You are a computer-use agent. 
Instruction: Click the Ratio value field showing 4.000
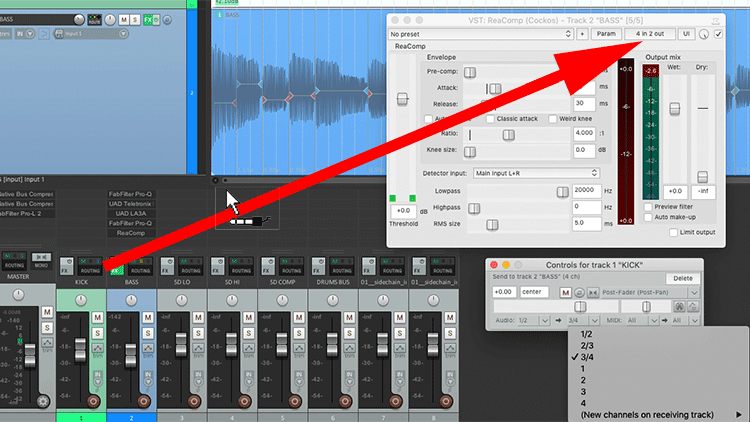(x=584, y=134)
